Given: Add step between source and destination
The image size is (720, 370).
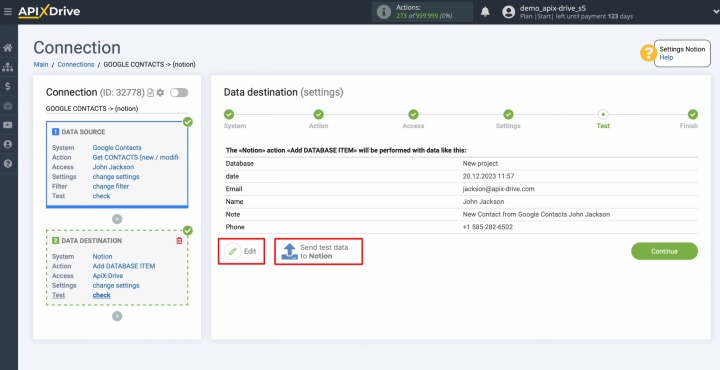Looking at the screenshot, I should 117,219.
